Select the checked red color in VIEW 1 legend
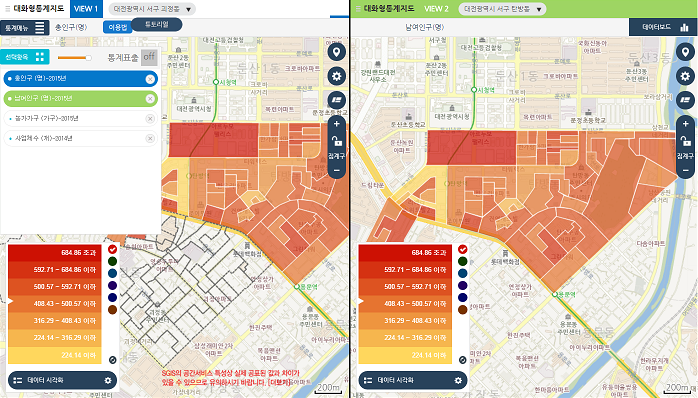The height and width of the screenshot is (398, 698). pyautogui.click(x=112, y=249)
